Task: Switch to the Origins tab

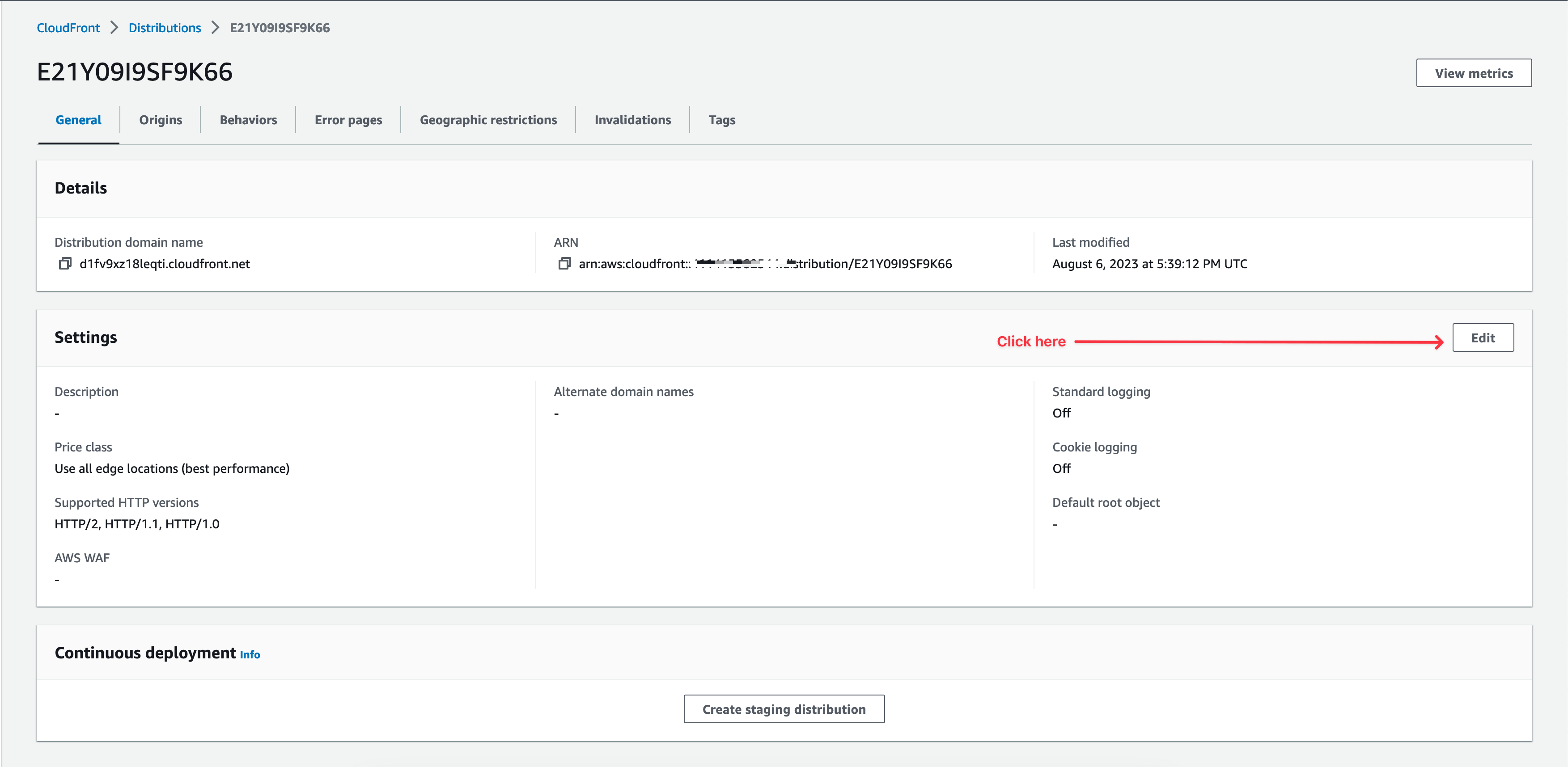Action: pyautogui.click(x=161, y=120)
